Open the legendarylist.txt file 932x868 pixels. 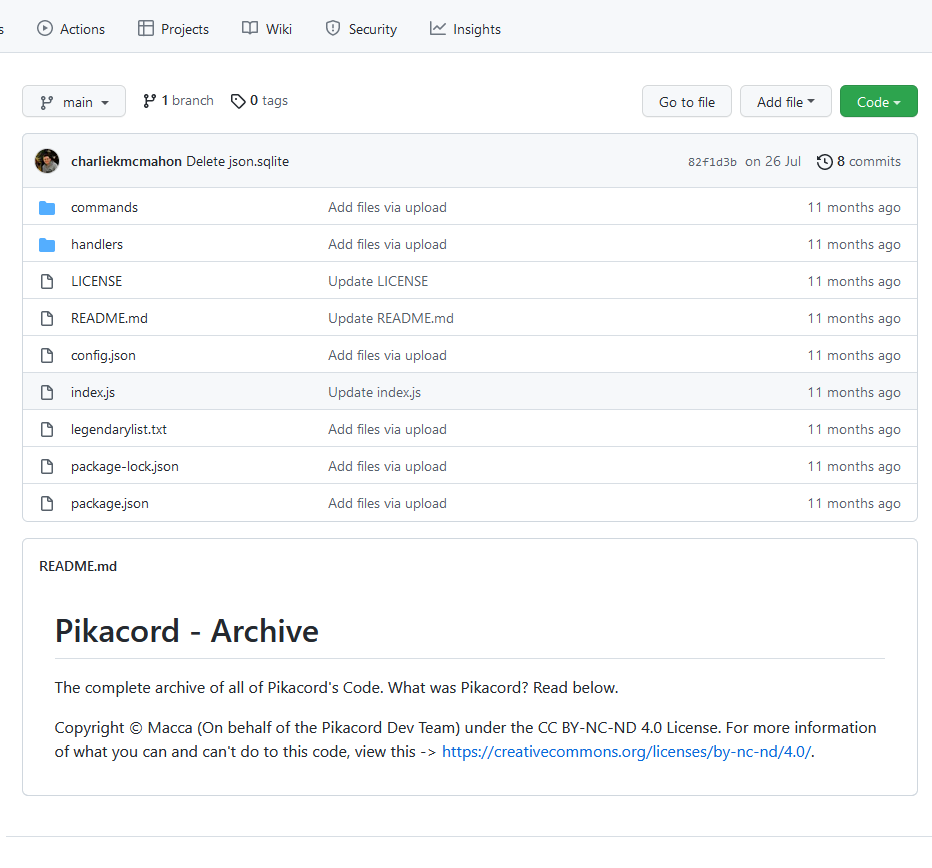click(119, 430)
